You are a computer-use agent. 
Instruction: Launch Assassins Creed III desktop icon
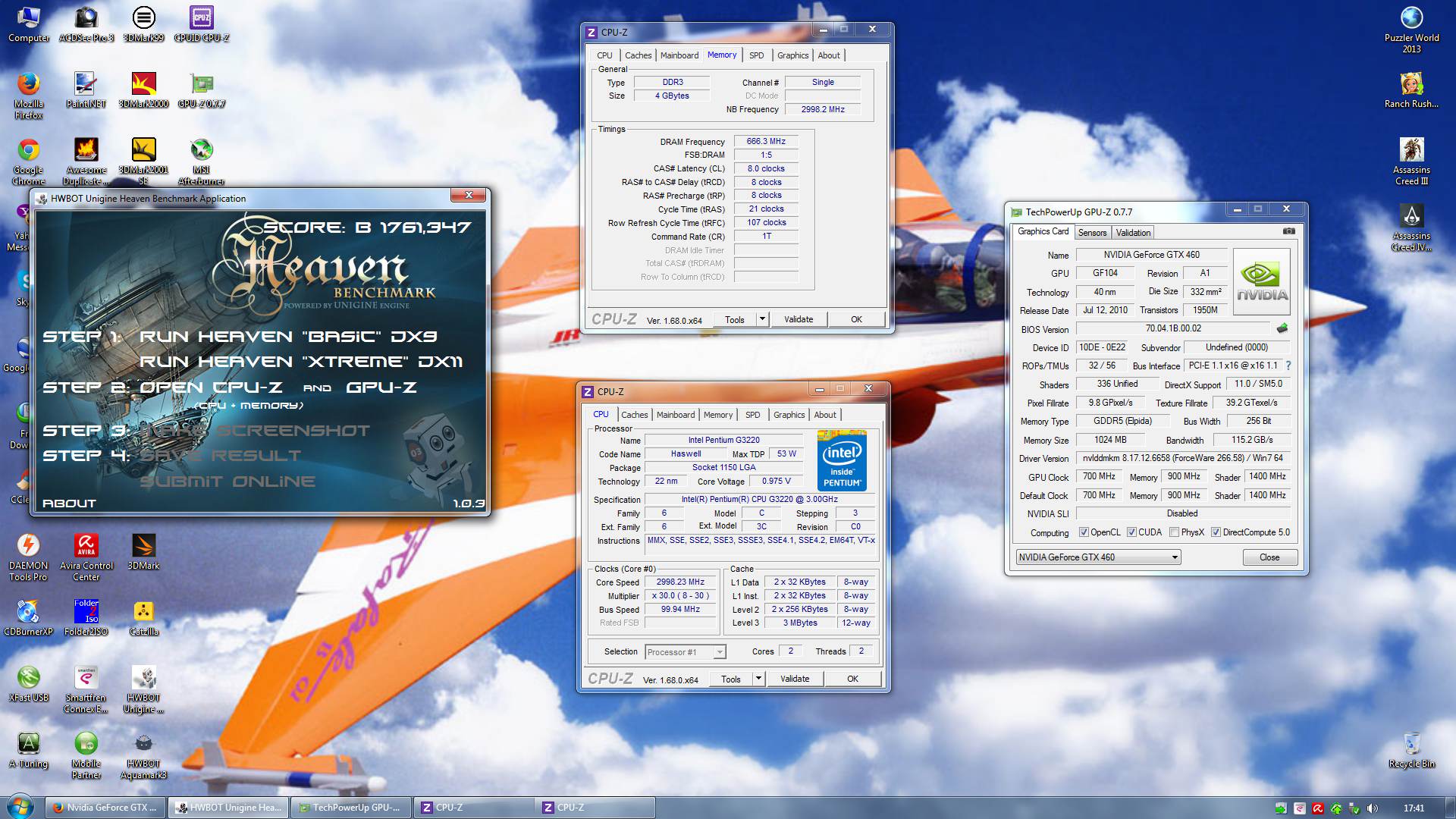pos(1411,162)
